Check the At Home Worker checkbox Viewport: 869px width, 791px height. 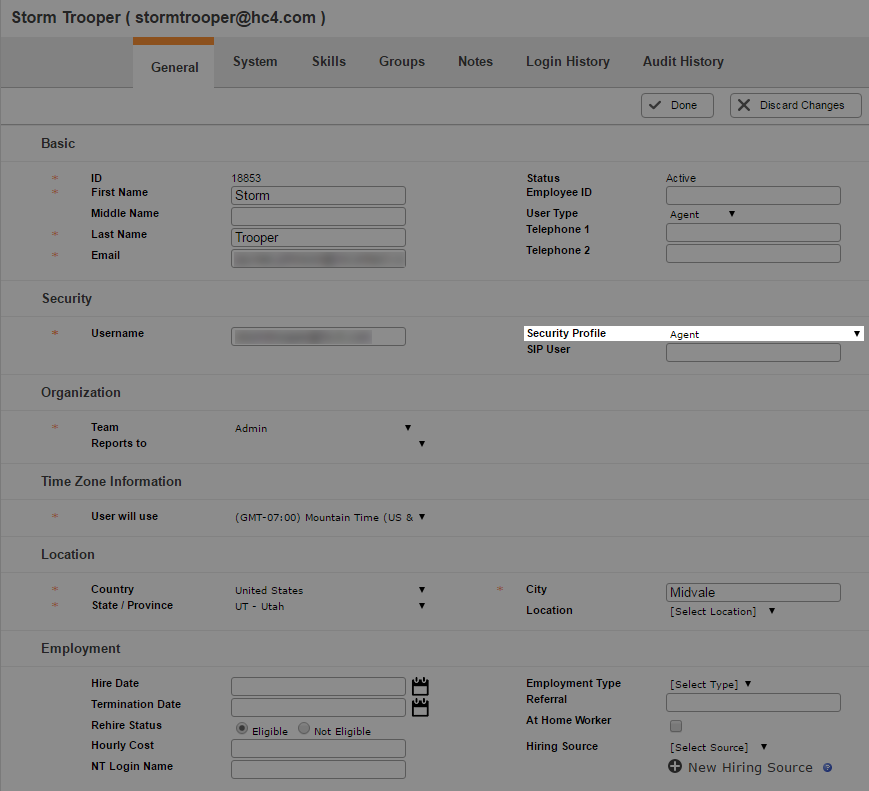(676, 725)
